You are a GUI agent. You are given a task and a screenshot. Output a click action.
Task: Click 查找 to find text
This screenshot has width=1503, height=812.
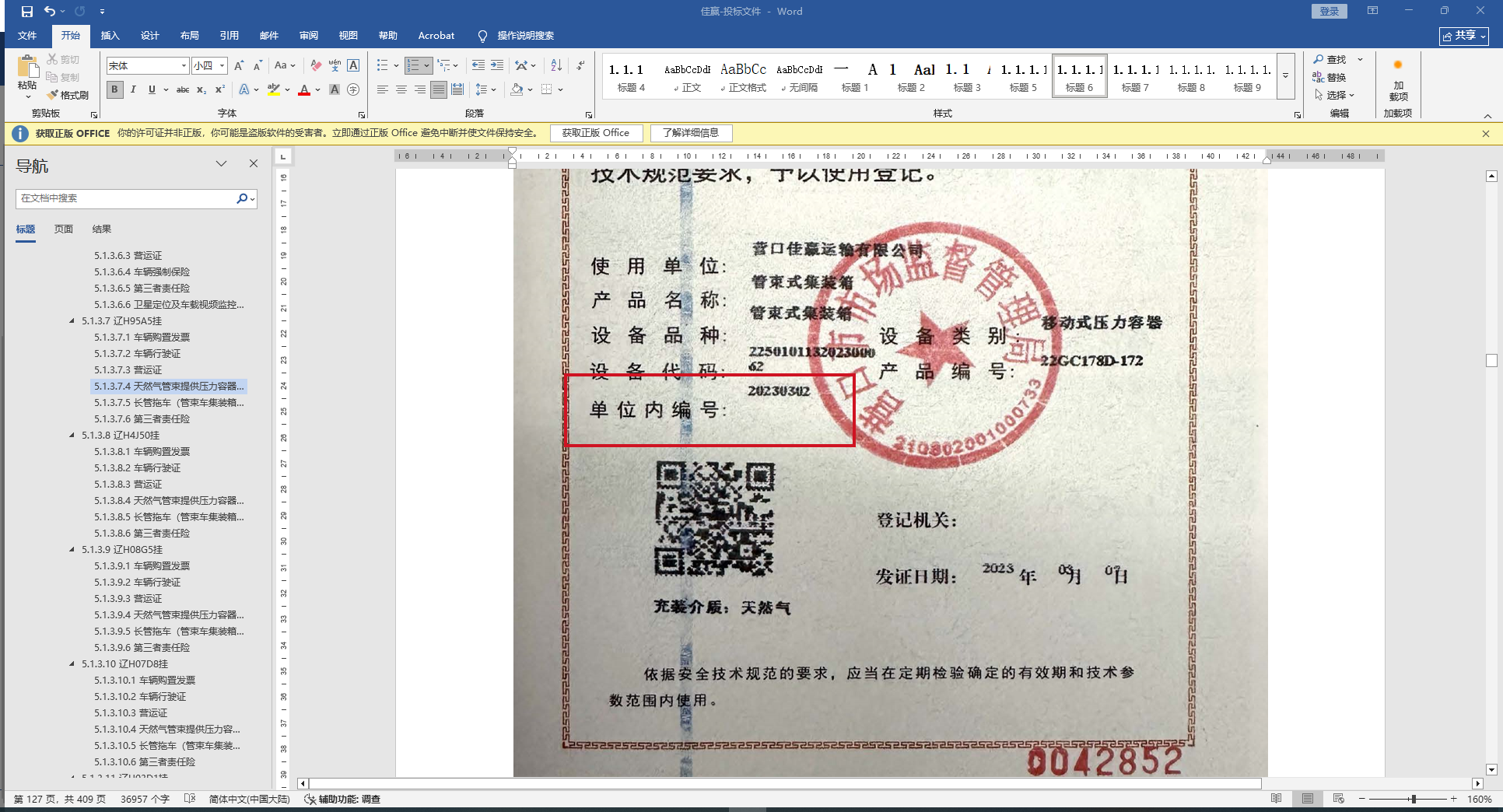pyautogui.click(x=1330, y=60)
